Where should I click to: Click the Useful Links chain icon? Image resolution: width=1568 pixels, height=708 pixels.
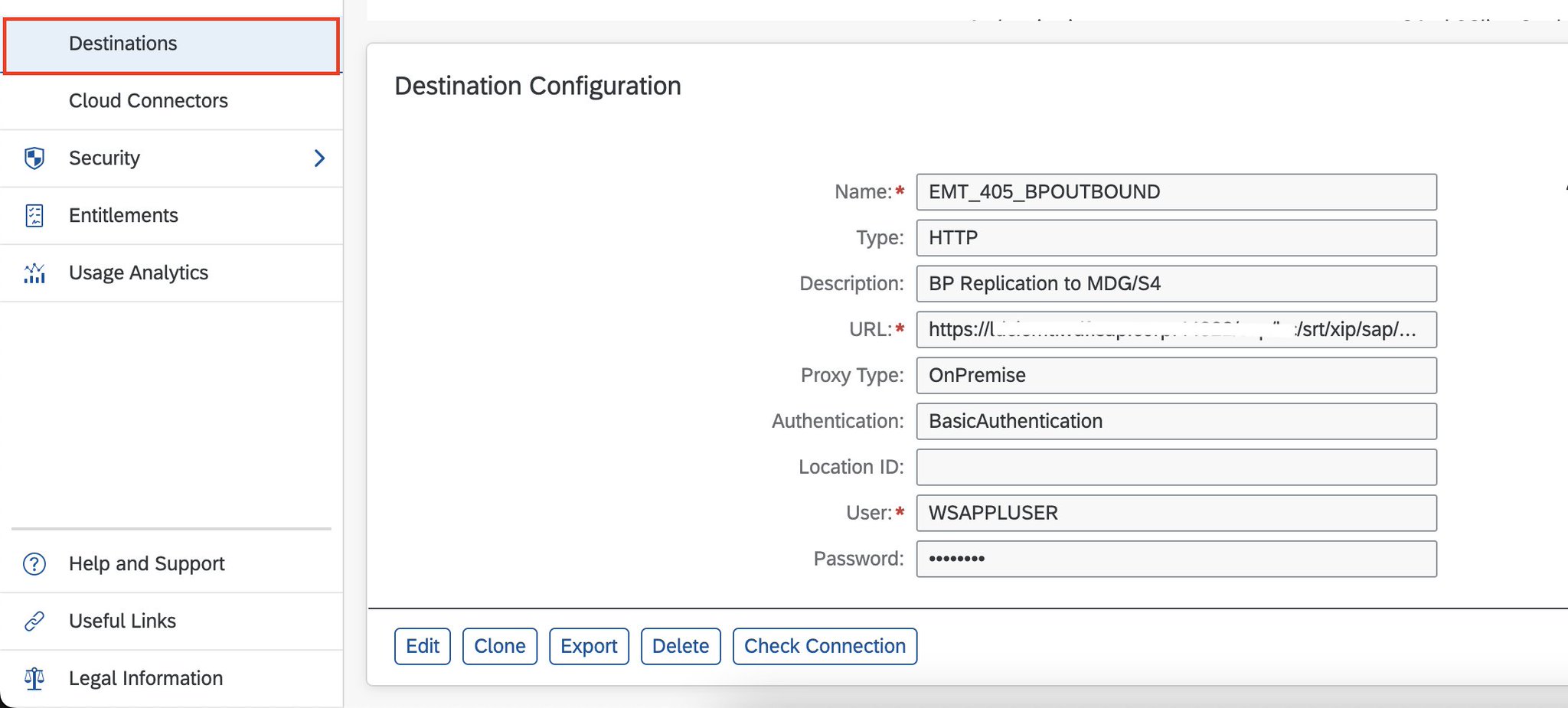pyautogui.click(x=34, y=622)
